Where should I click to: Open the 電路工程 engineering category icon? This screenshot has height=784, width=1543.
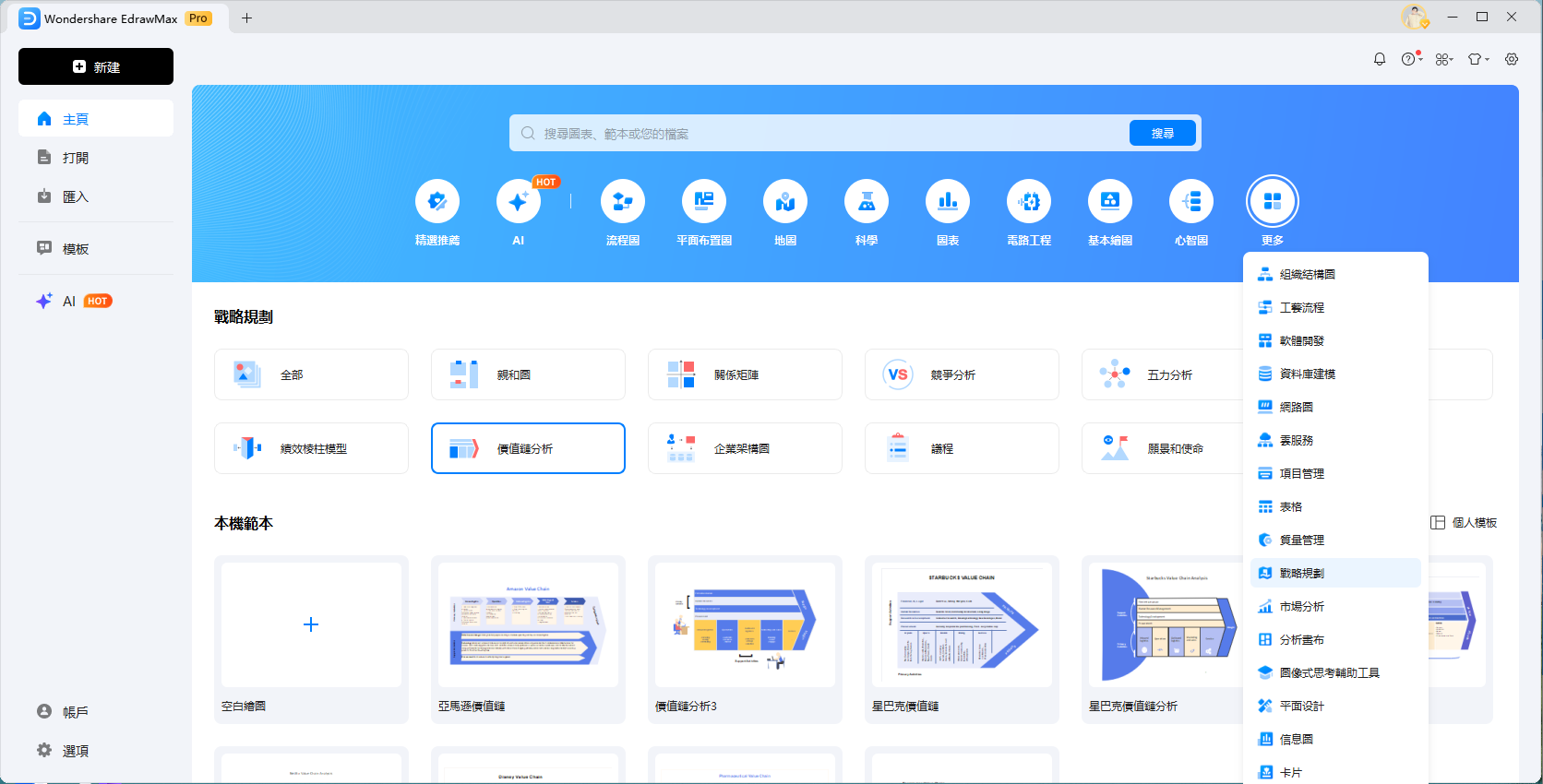1029,201
